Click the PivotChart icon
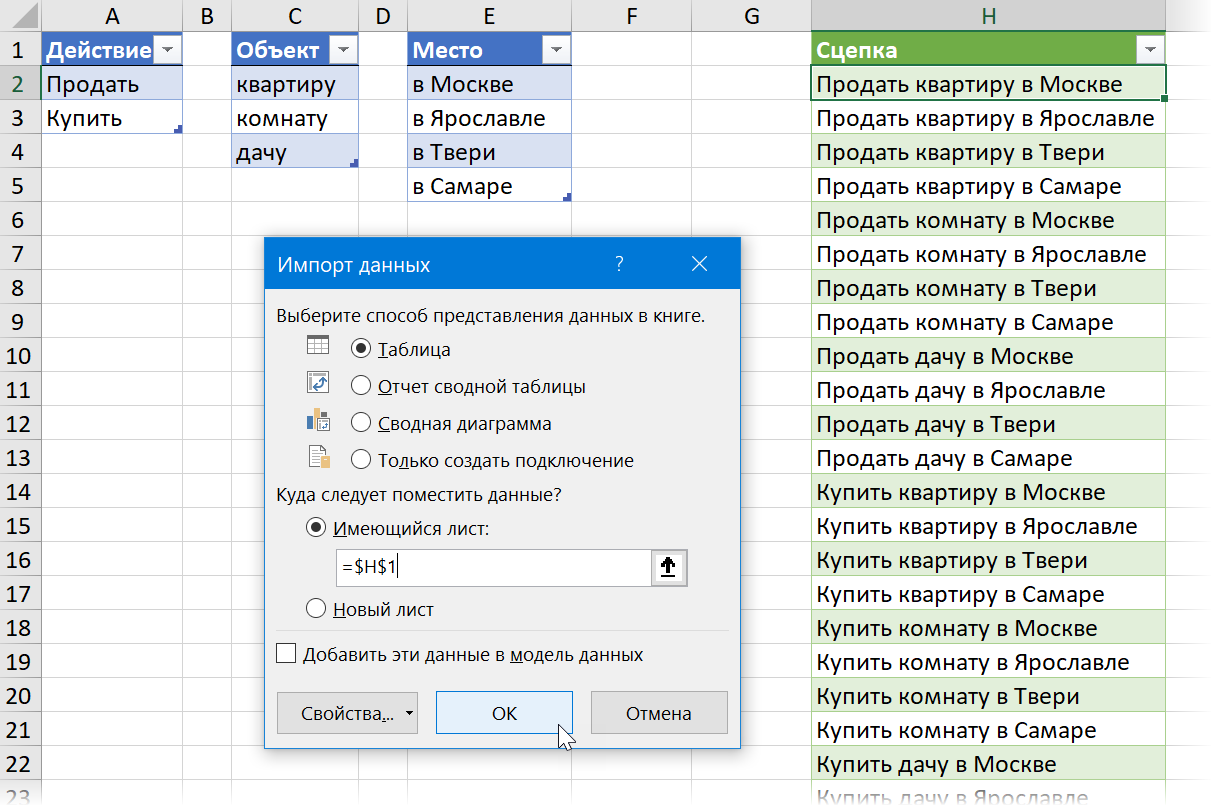 pos(318,420)
